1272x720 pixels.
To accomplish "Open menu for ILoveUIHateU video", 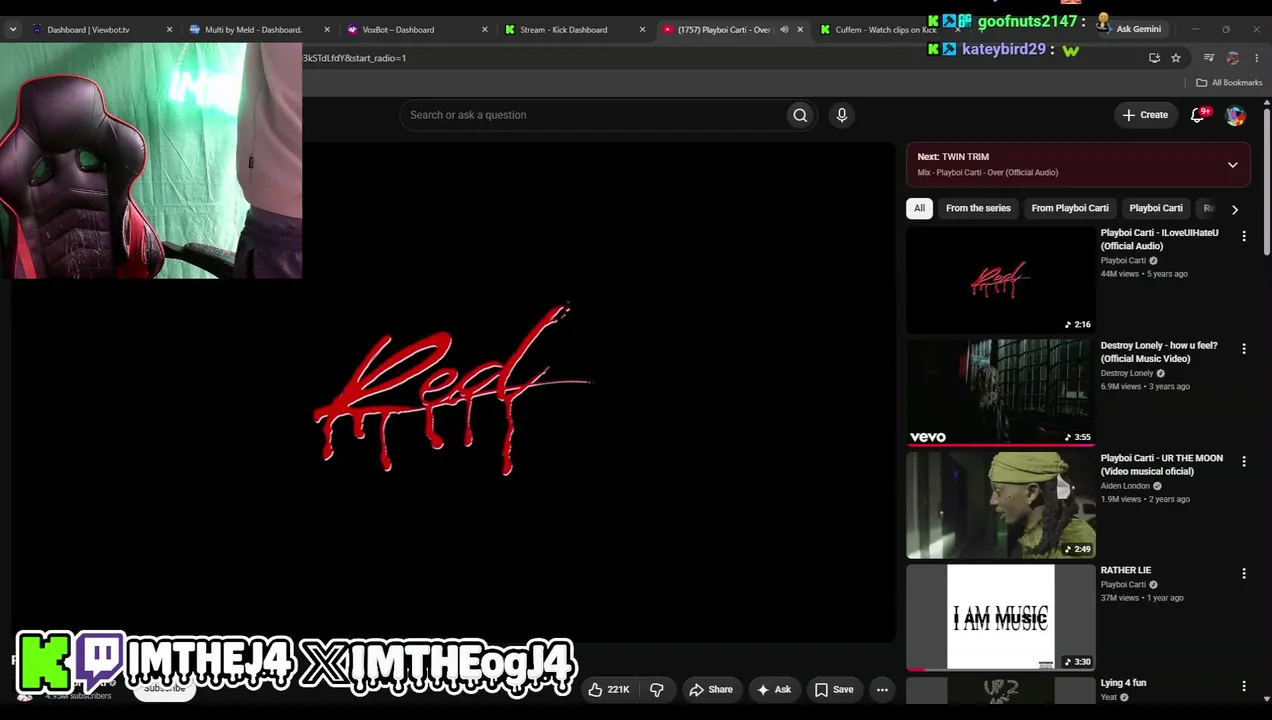I will [x=1244, y=237].
